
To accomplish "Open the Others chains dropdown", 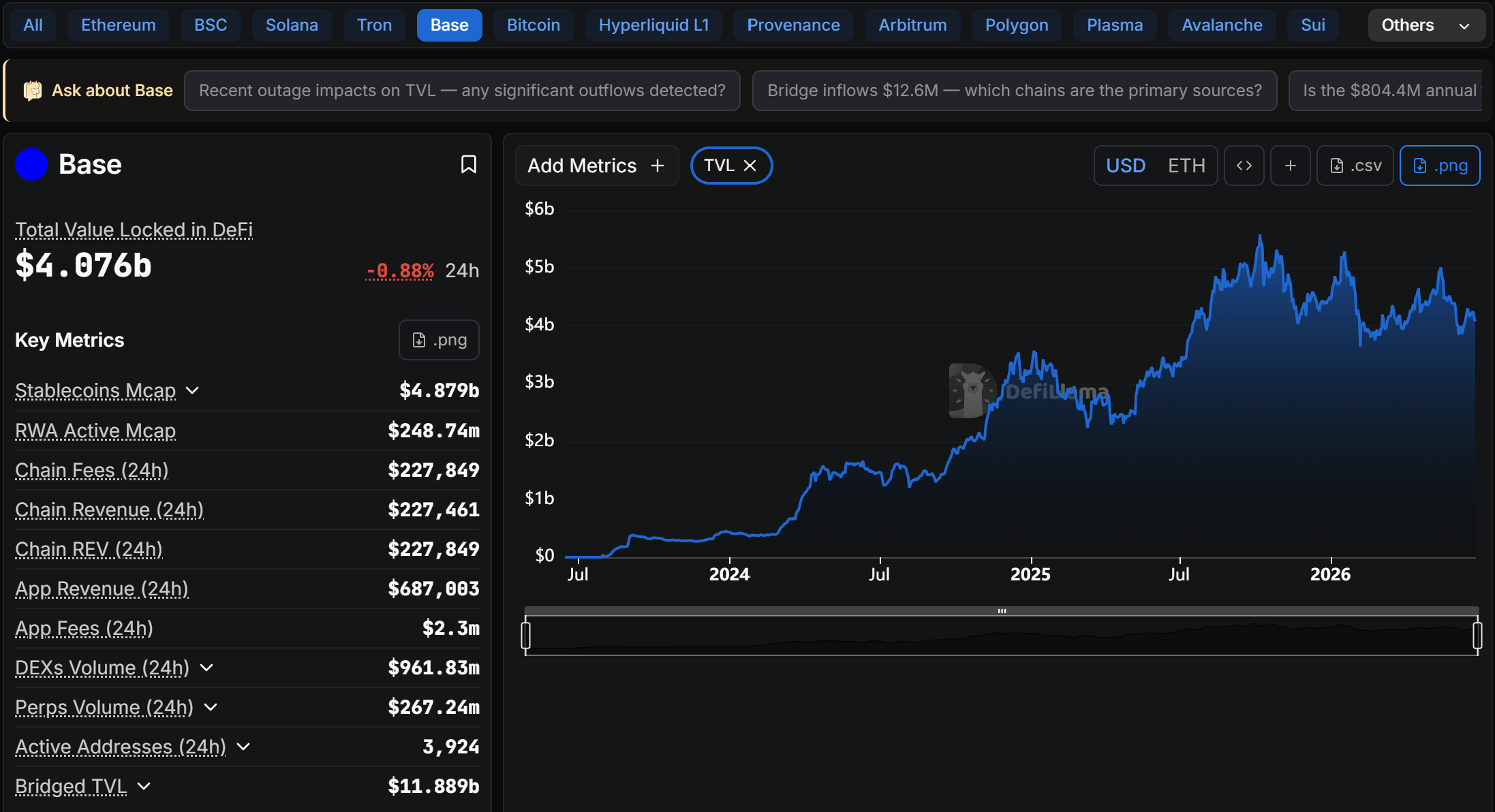I will click(x=1426, y=25).
